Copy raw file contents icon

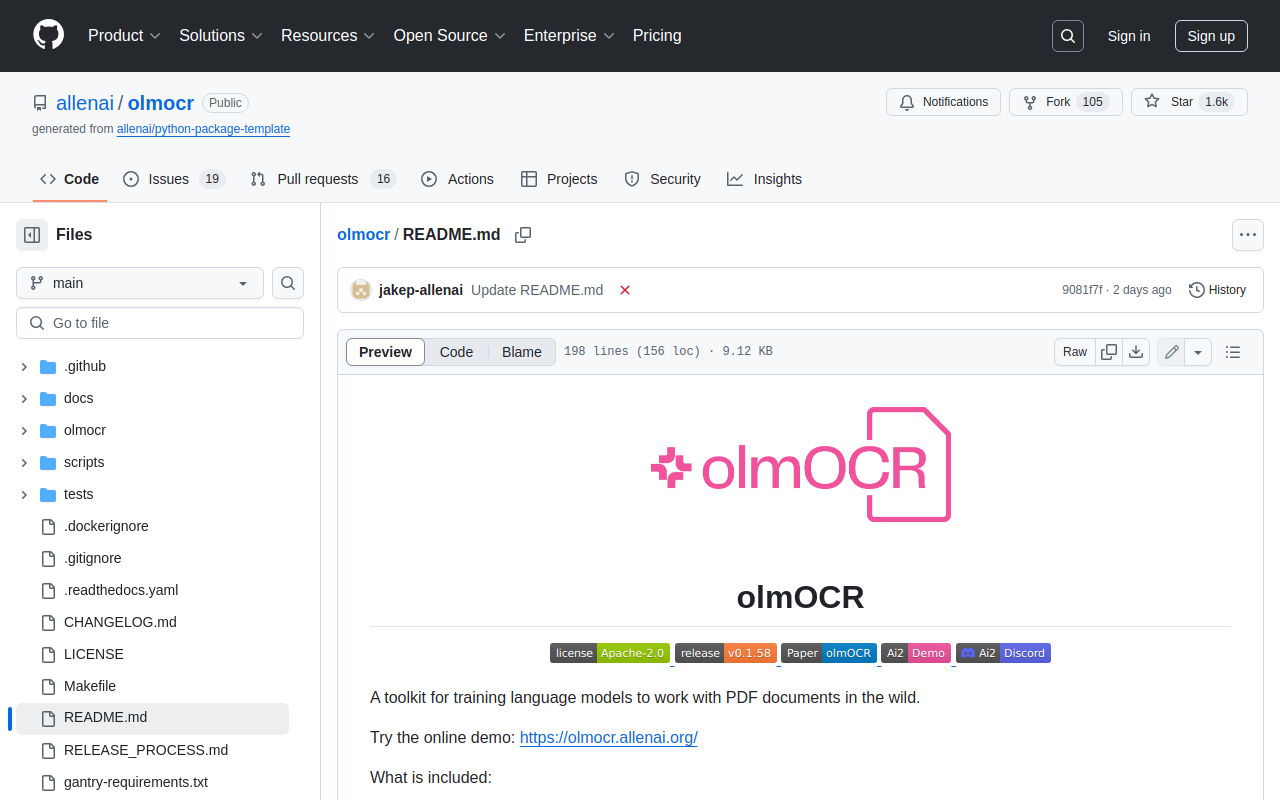pos(1108,352)
